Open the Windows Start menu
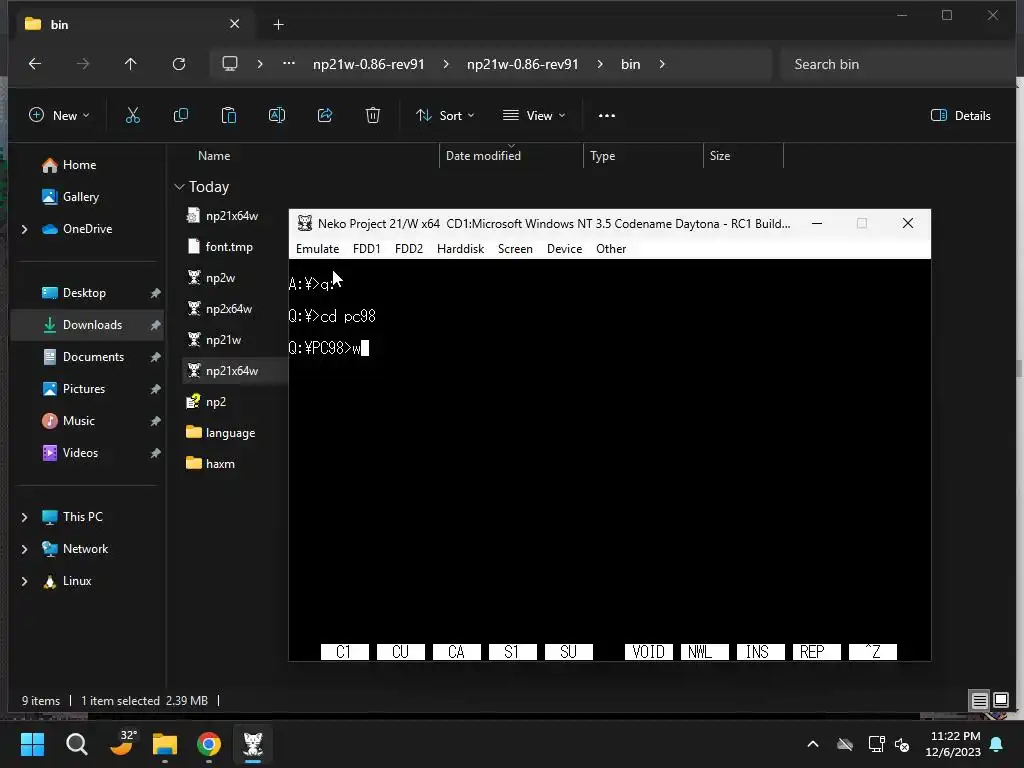The width and height of the screenshot is (1024, 768). pyautogui.click(x=32, y=744)
